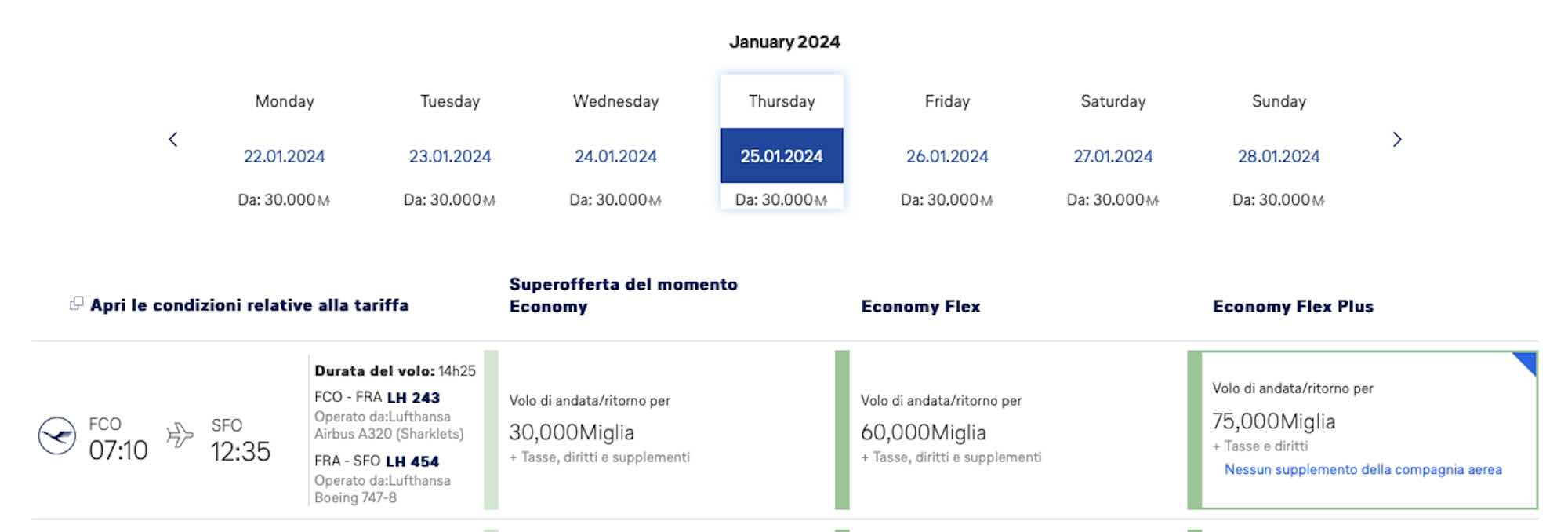Select Monday 22.01.2024 date

pyautogui.click(x=284, y=156)
